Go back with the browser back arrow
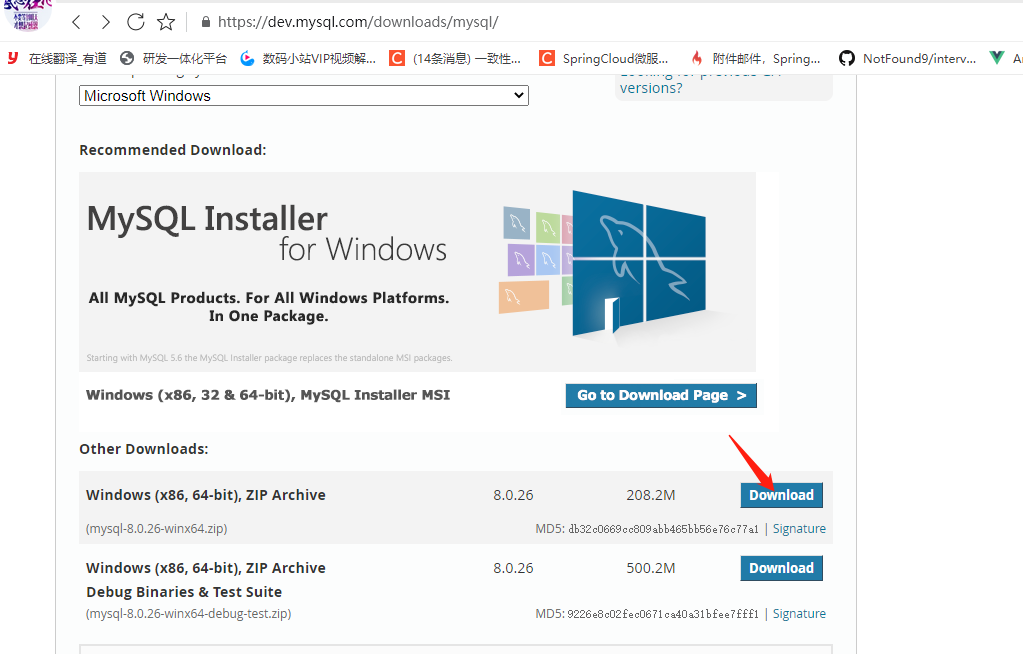Image resolution: width=1023 pixels, height=654 pixels. [x=76, y=22]
